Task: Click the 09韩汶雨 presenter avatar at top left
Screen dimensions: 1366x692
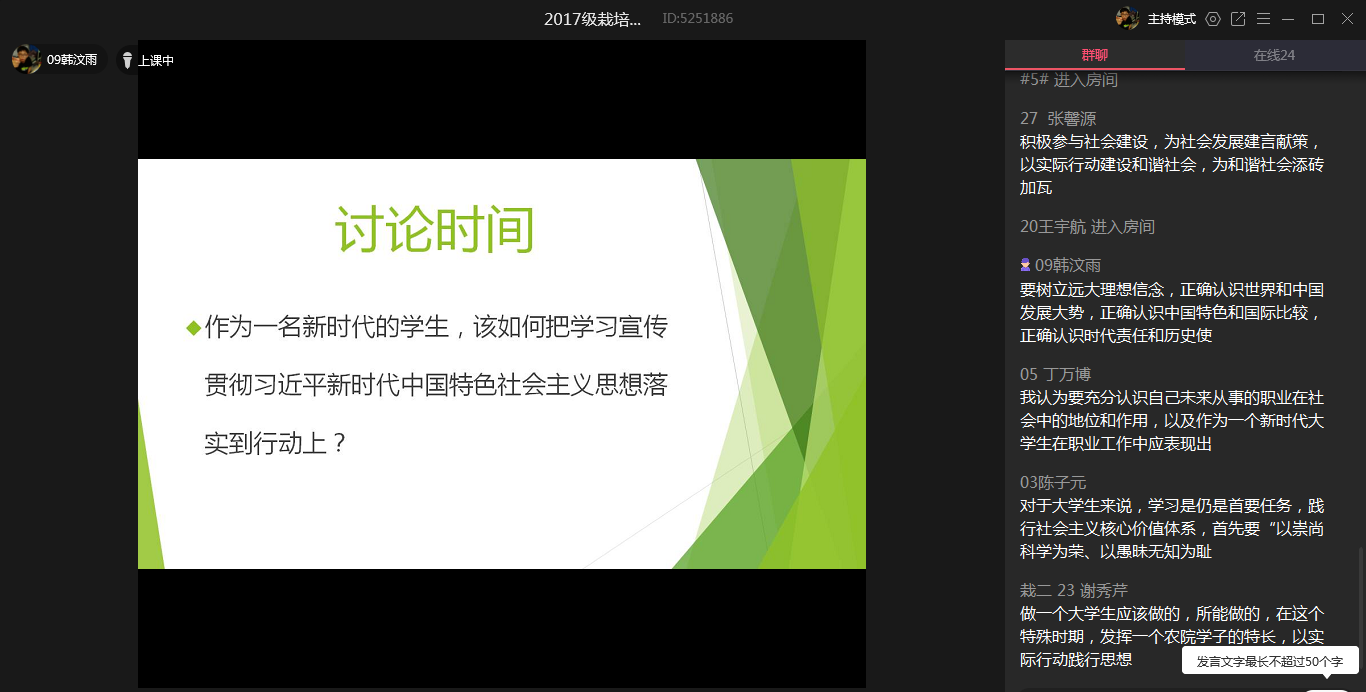Action: click(26, 59)
